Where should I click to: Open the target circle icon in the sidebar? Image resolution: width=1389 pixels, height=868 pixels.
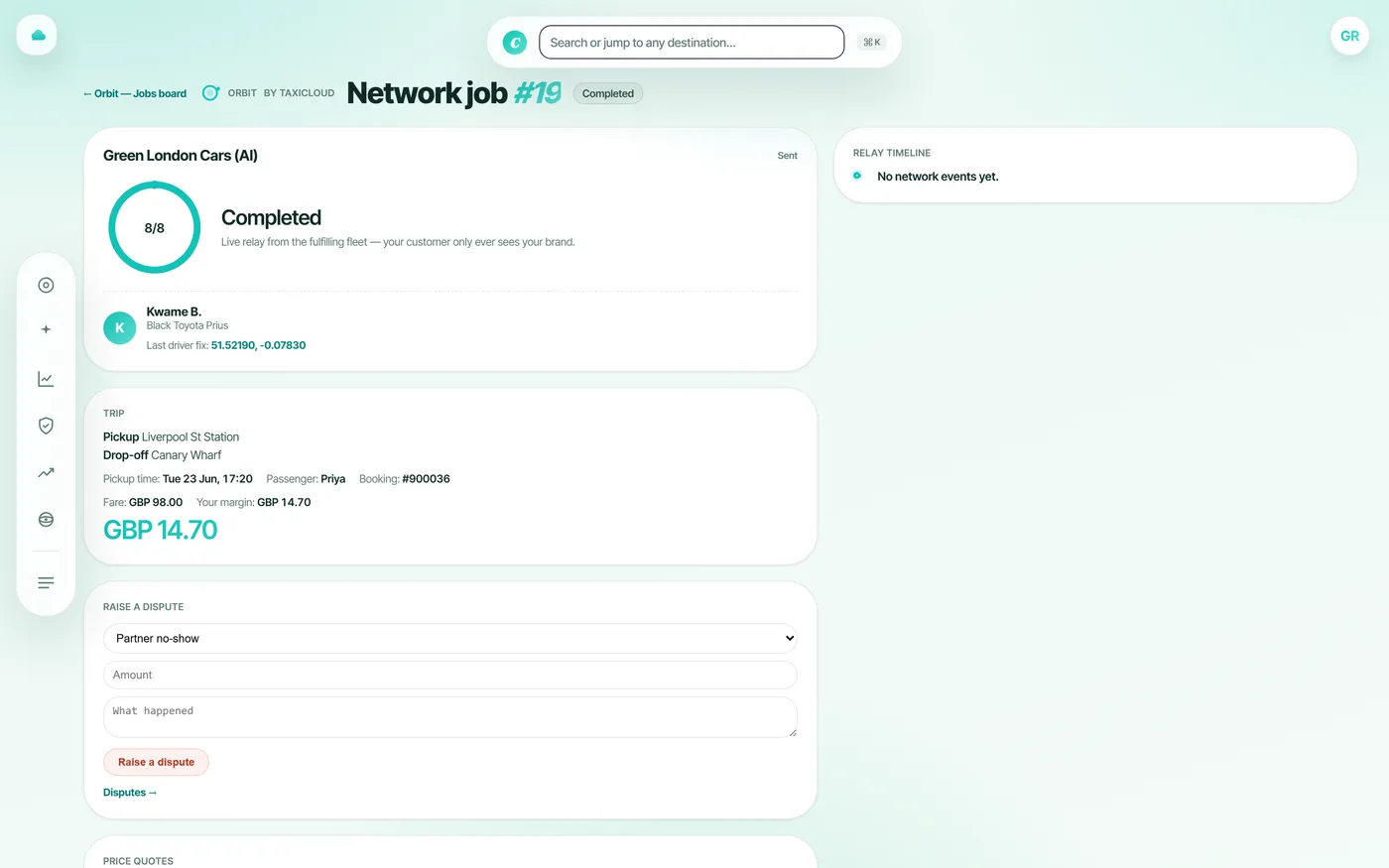[x=46, y=285]
